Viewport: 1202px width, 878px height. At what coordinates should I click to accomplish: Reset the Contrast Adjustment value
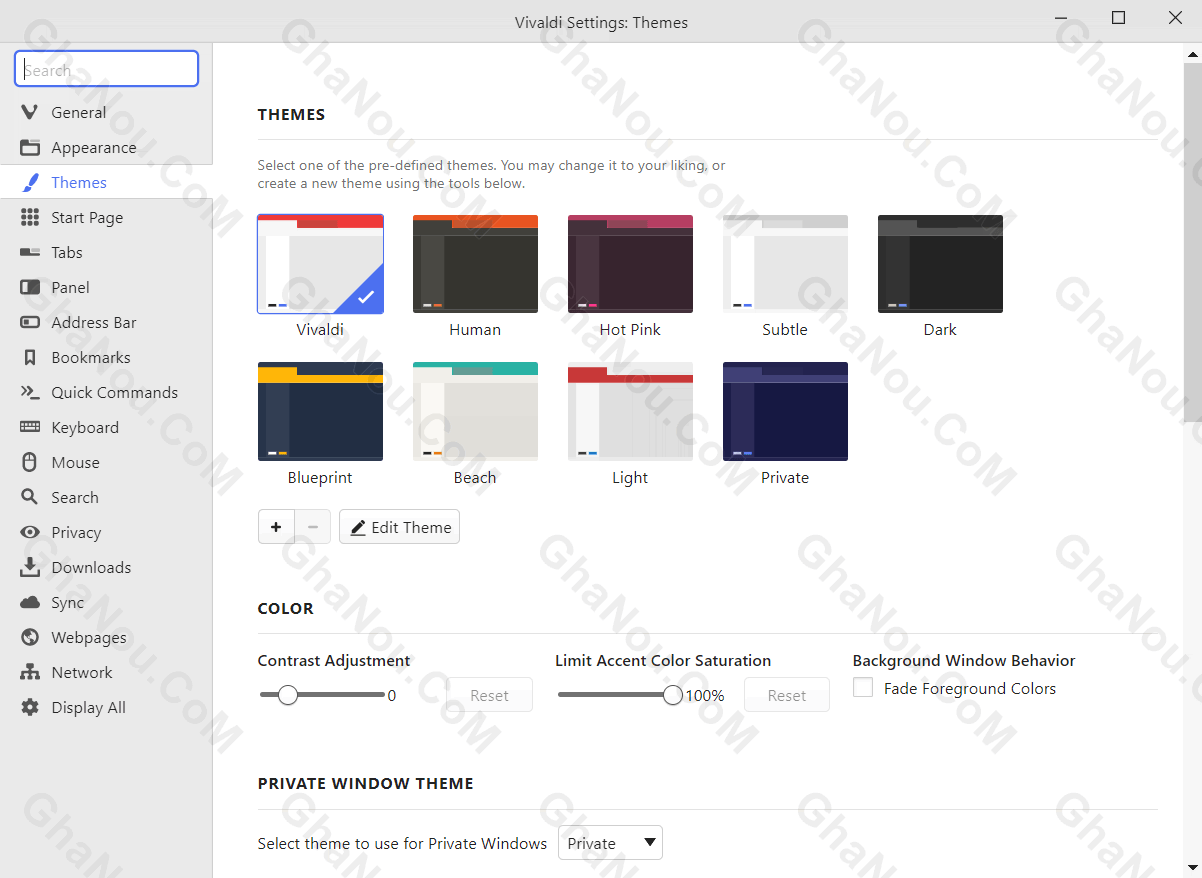pyautogui.click(x=489, y=695)
